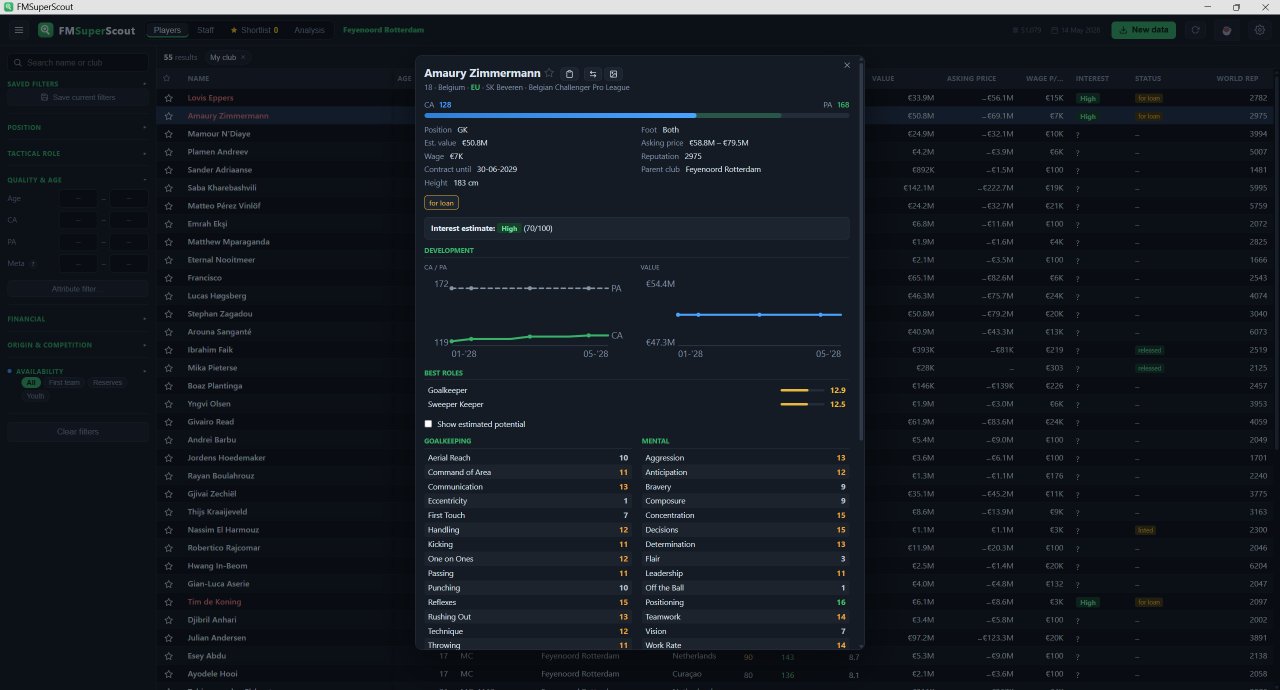Click the maximum PA input field
The image size is (1280, 690).
129,242
